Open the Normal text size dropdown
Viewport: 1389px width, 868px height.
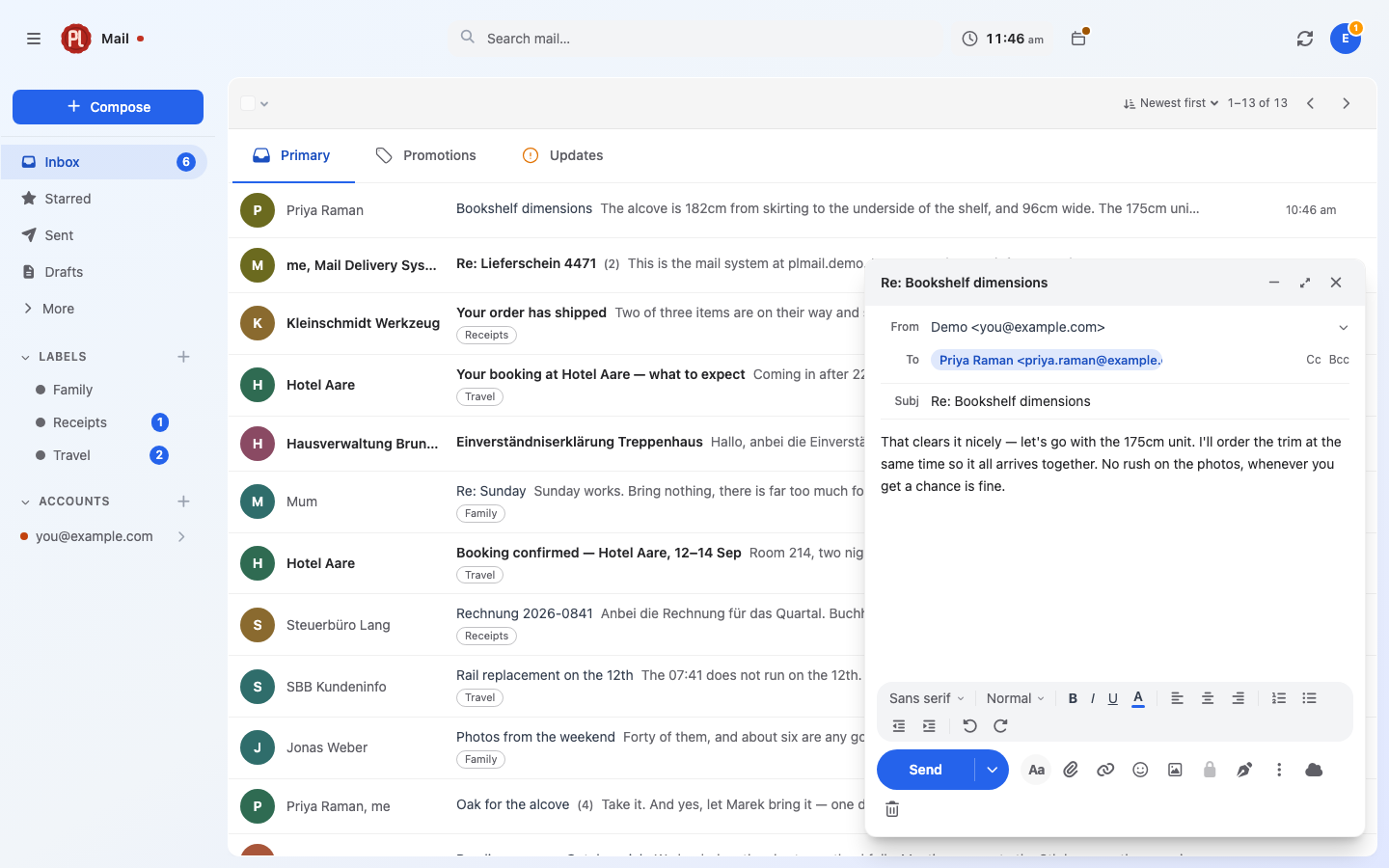(x=1016, y=698)
